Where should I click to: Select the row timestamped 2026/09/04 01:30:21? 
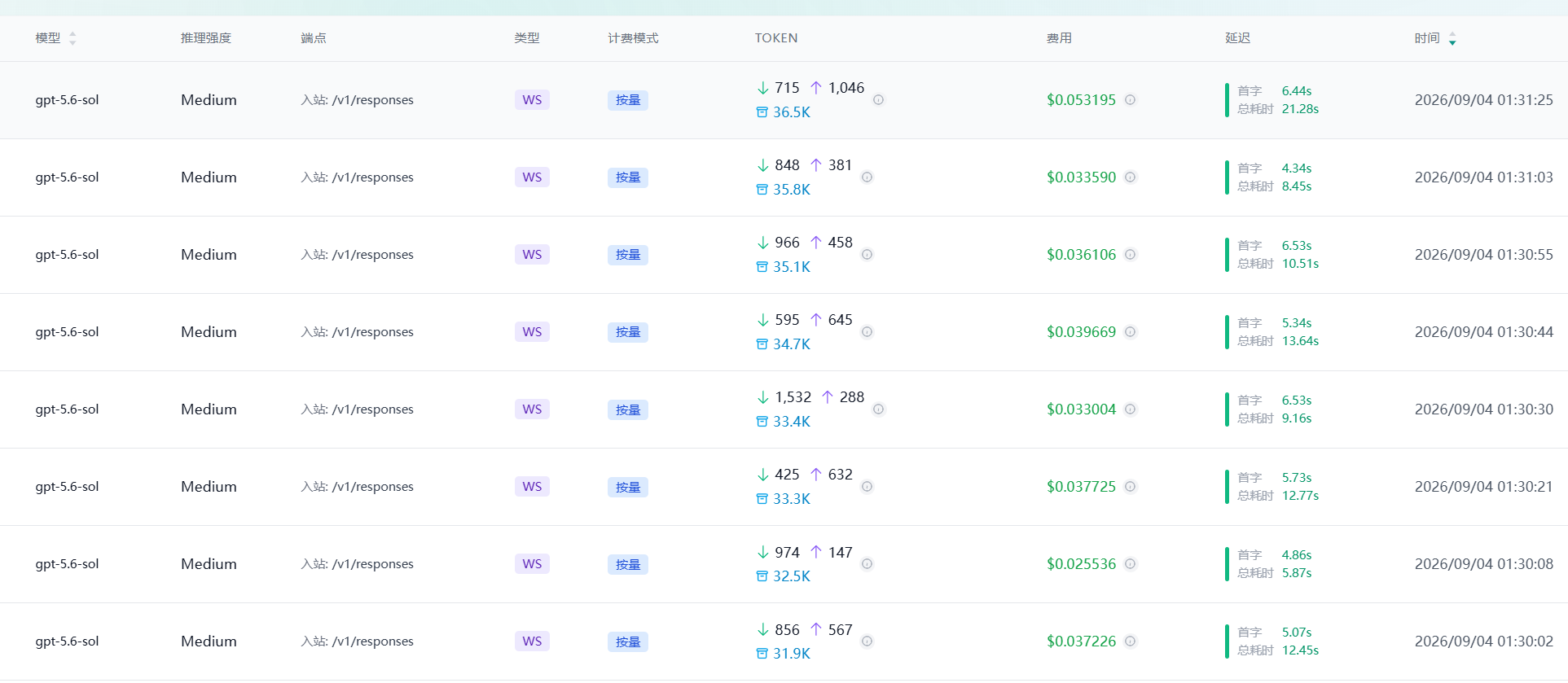click(784, 487)
